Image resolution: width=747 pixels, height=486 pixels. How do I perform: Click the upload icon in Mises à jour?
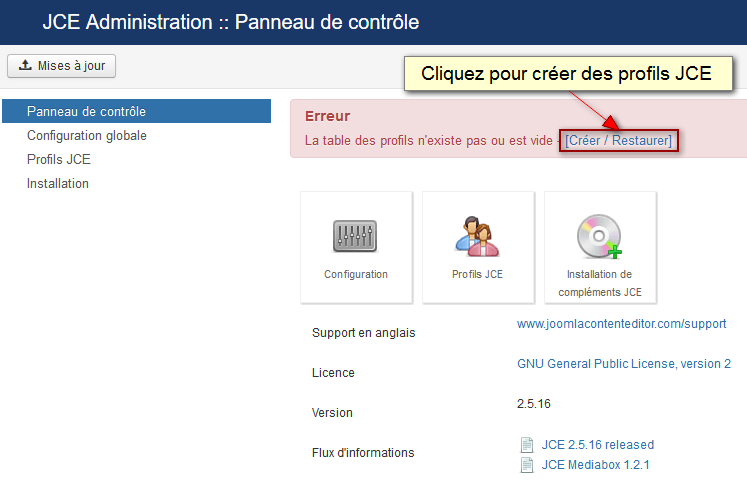point(25,65)
